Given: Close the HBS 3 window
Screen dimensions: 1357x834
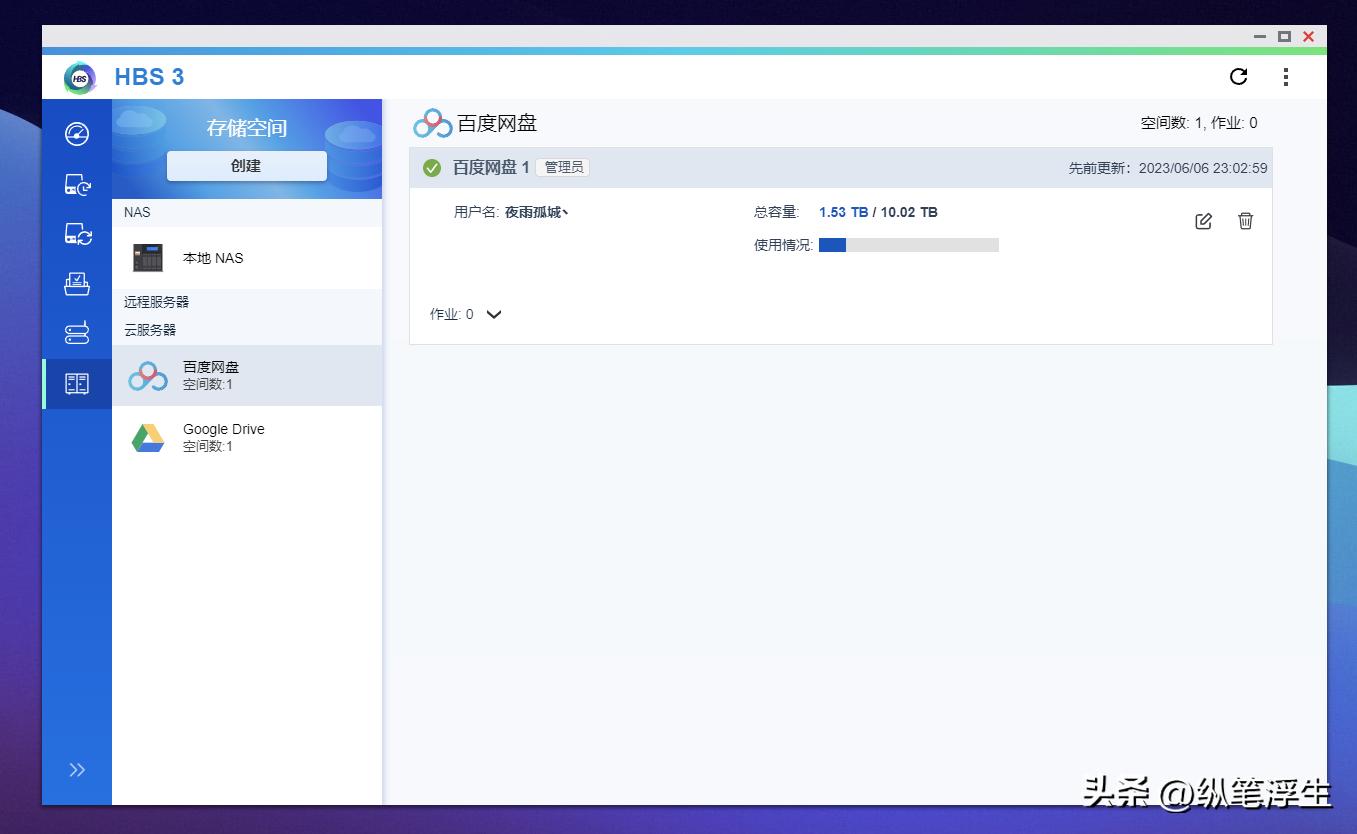Looking at the screenshot, I should coord(1308,36).
